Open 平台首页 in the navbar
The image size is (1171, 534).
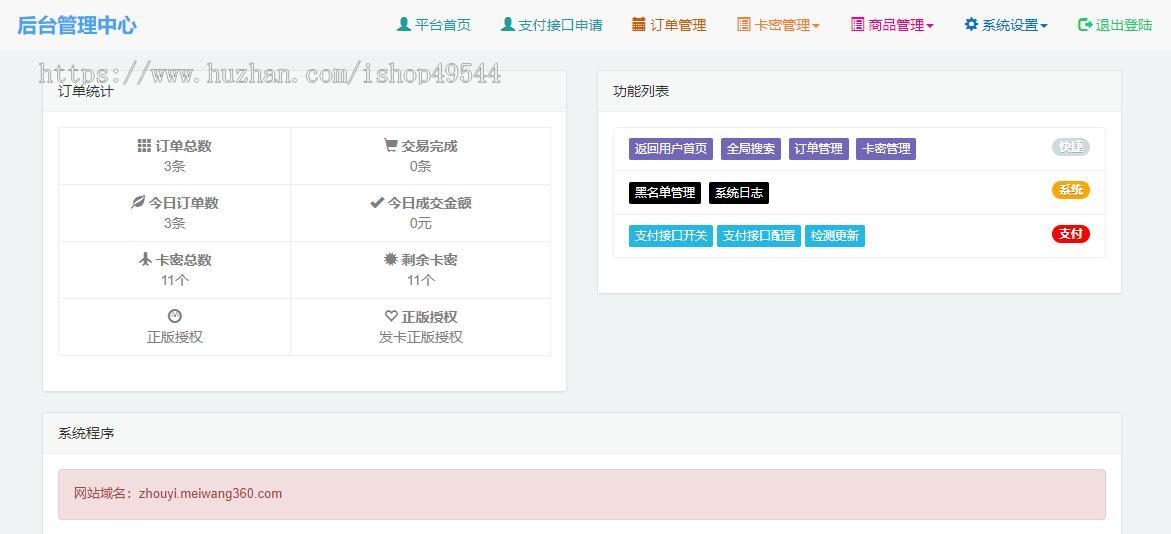coord(434,25)
